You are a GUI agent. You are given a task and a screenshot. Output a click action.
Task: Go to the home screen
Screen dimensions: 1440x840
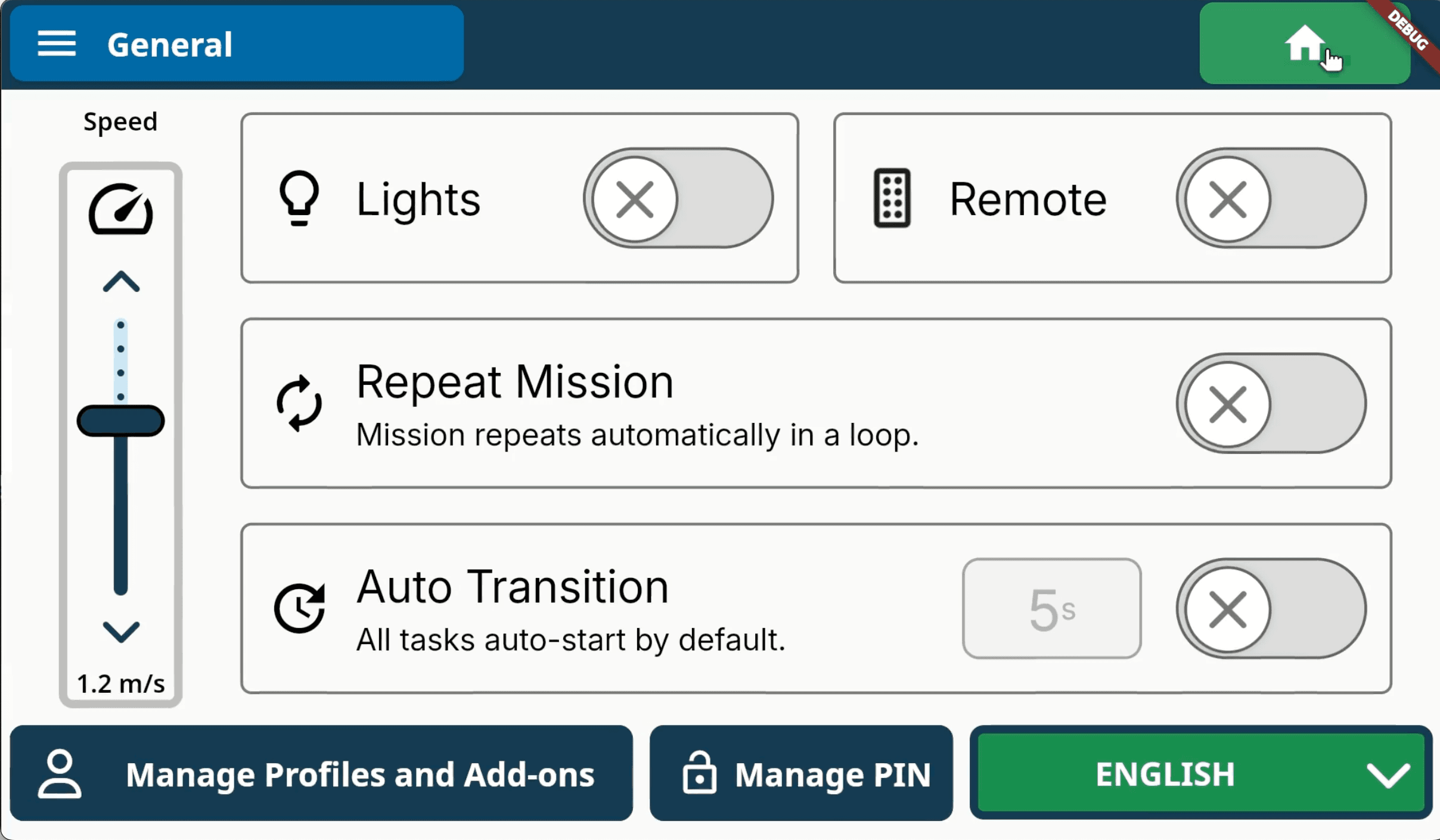click(1304, 43)
